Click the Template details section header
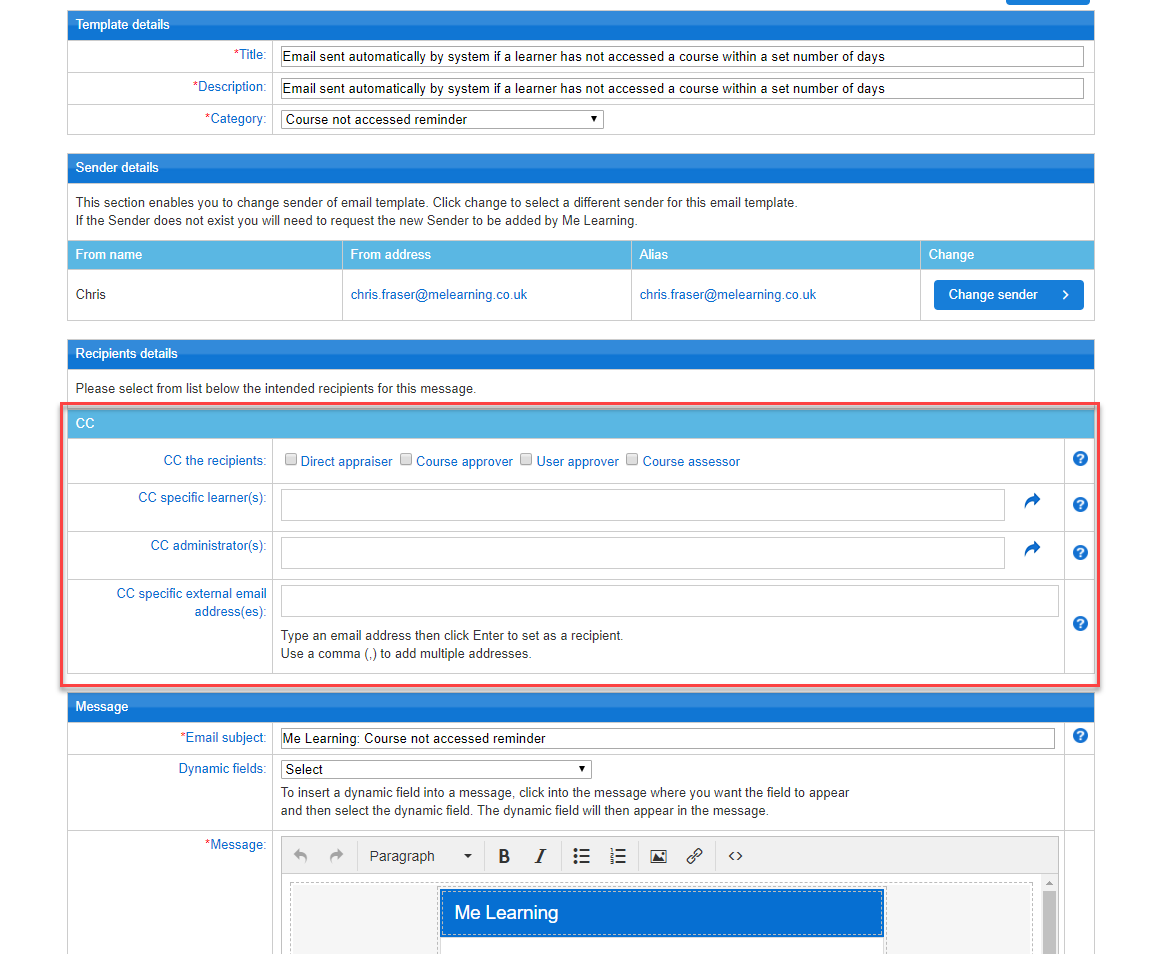This screenshot has height=954, width=1162. pos(581,25)
